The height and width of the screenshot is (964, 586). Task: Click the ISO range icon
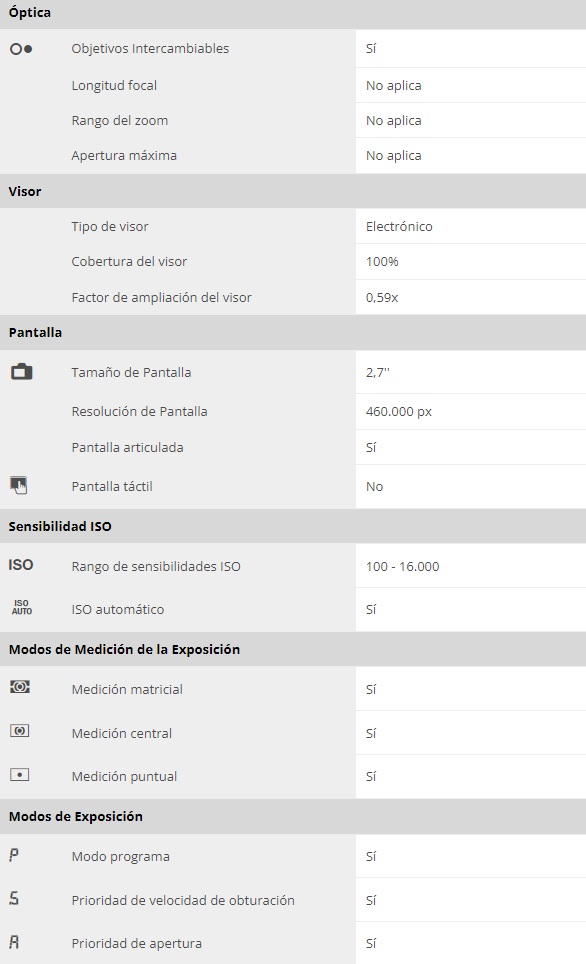(x=21, y=564)
